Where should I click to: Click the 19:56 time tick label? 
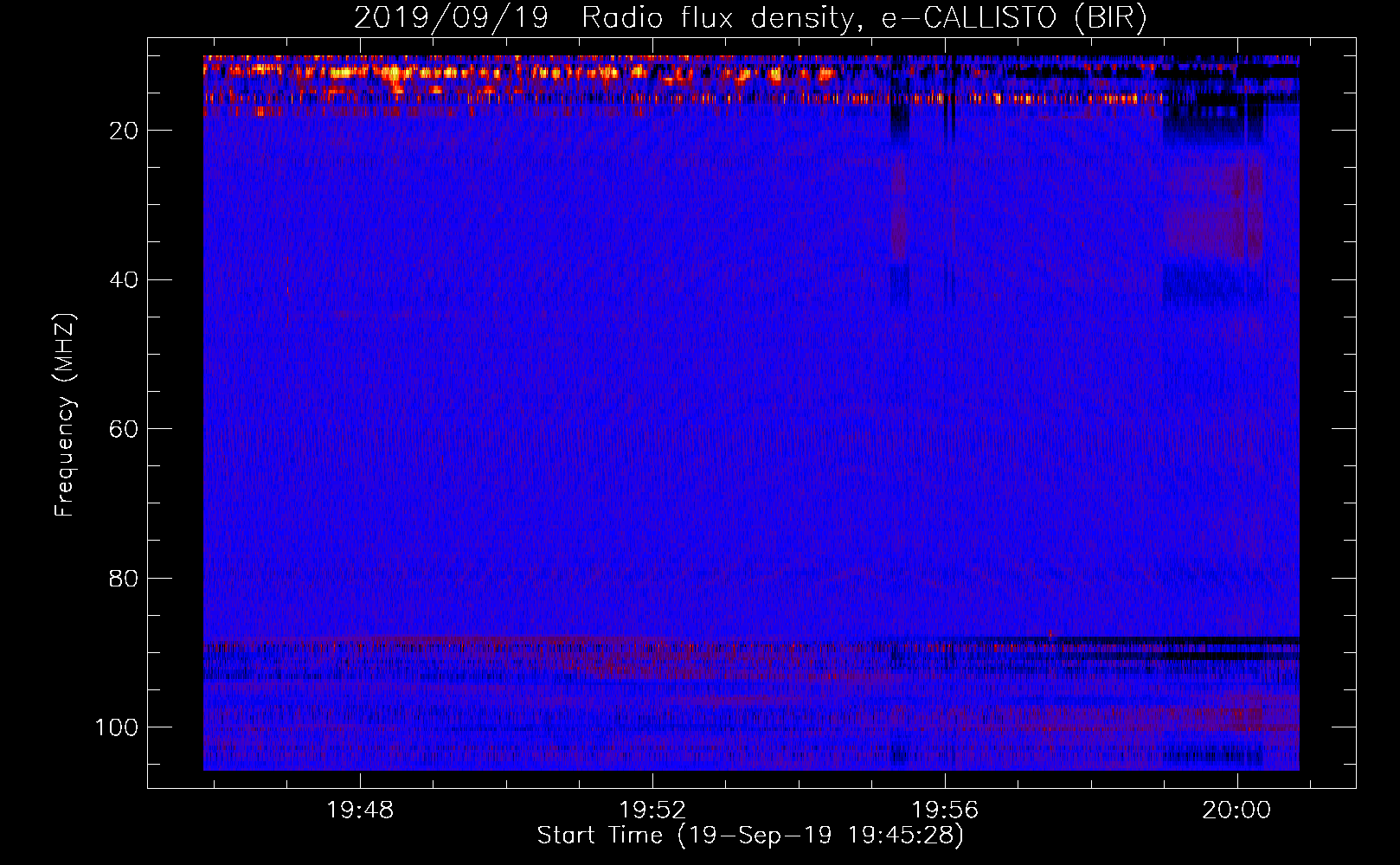click(945, 811)
